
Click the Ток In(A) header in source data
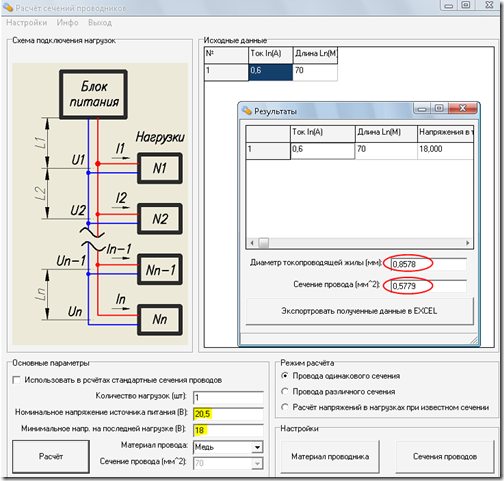pyautogui.click(x=270, y=55)
